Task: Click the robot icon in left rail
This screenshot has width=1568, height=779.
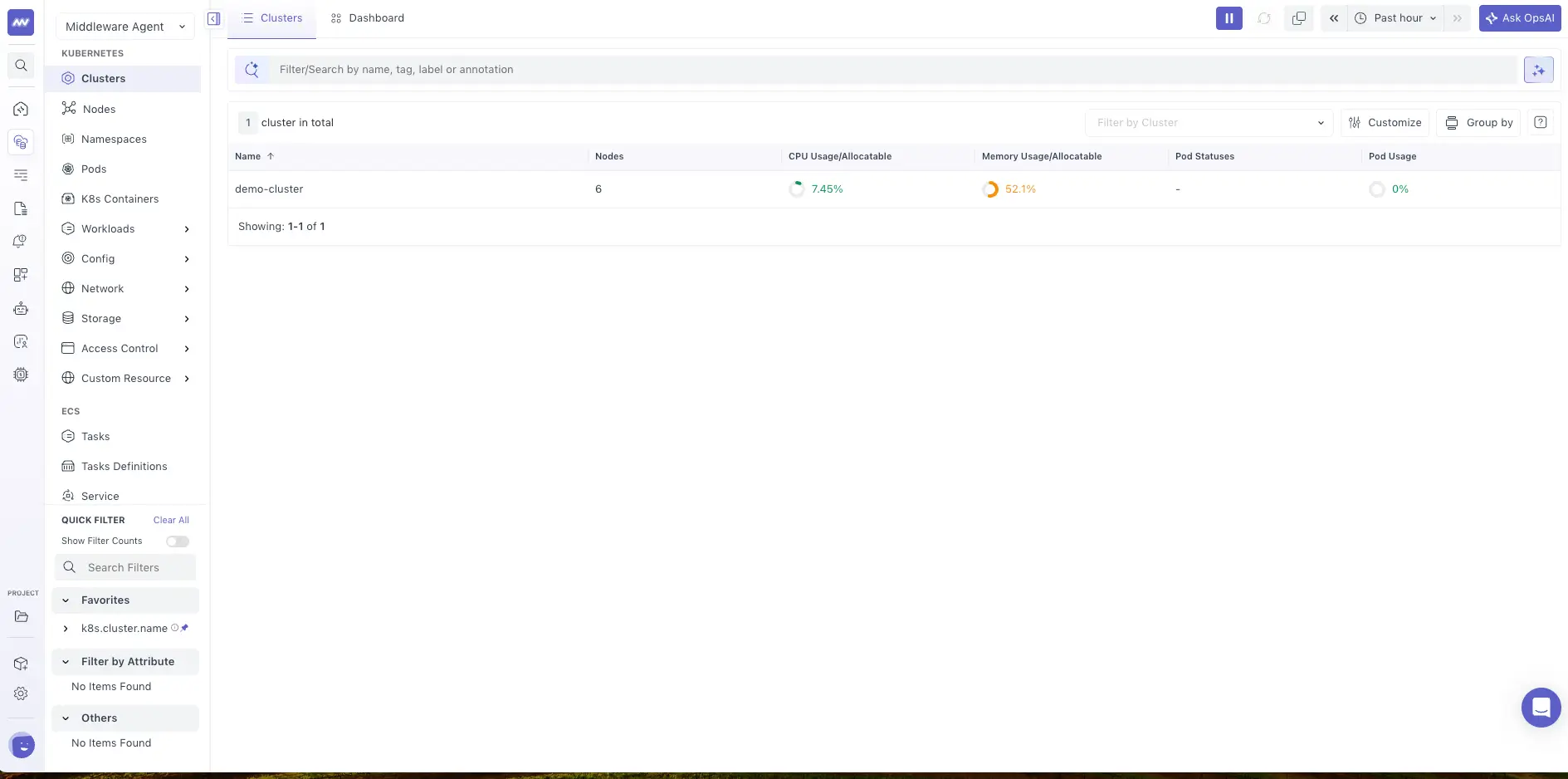Action: [21, 308]
